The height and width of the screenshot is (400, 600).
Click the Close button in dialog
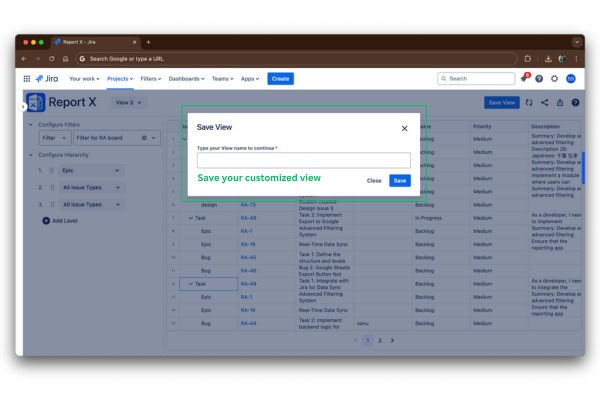[x=374, y=181]
